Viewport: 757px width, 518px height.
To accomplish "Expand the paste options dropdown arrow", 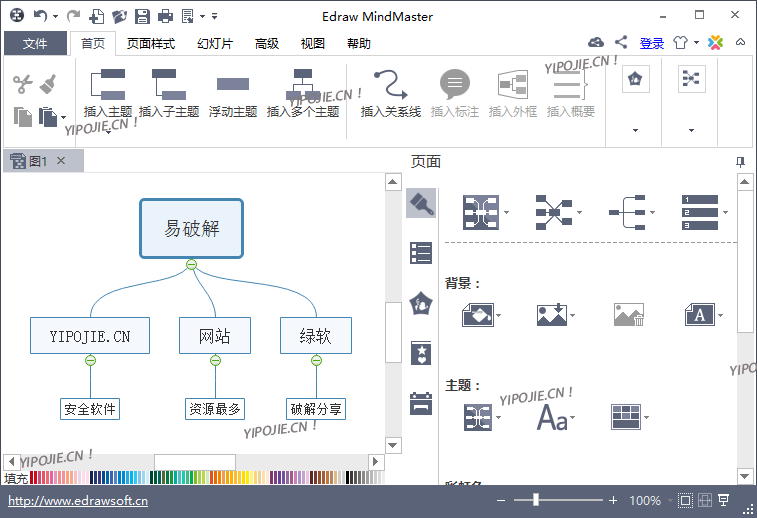I will [63, 119].
